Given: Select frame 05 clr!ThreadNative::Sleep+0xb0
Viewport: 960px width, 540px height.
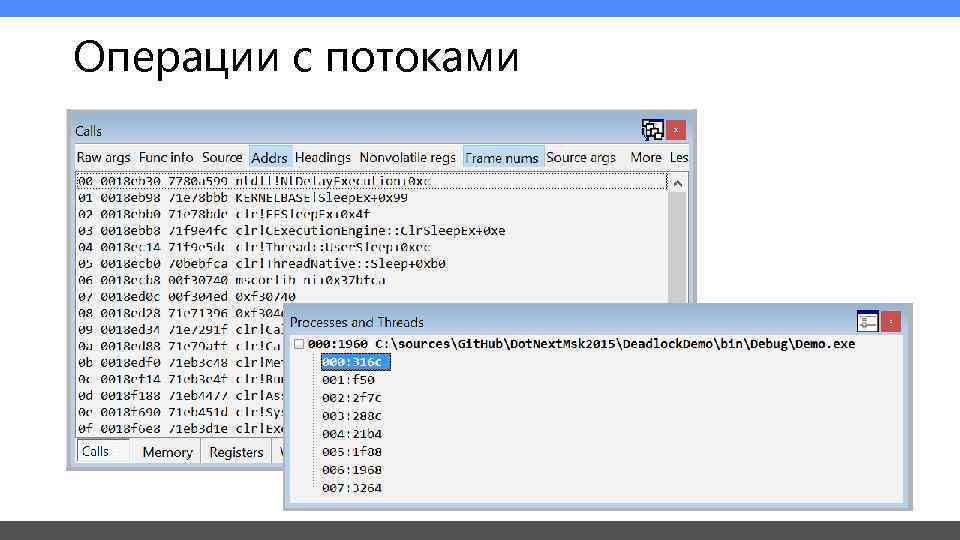Looking at the screenshot, I should [x=261, y=264].
